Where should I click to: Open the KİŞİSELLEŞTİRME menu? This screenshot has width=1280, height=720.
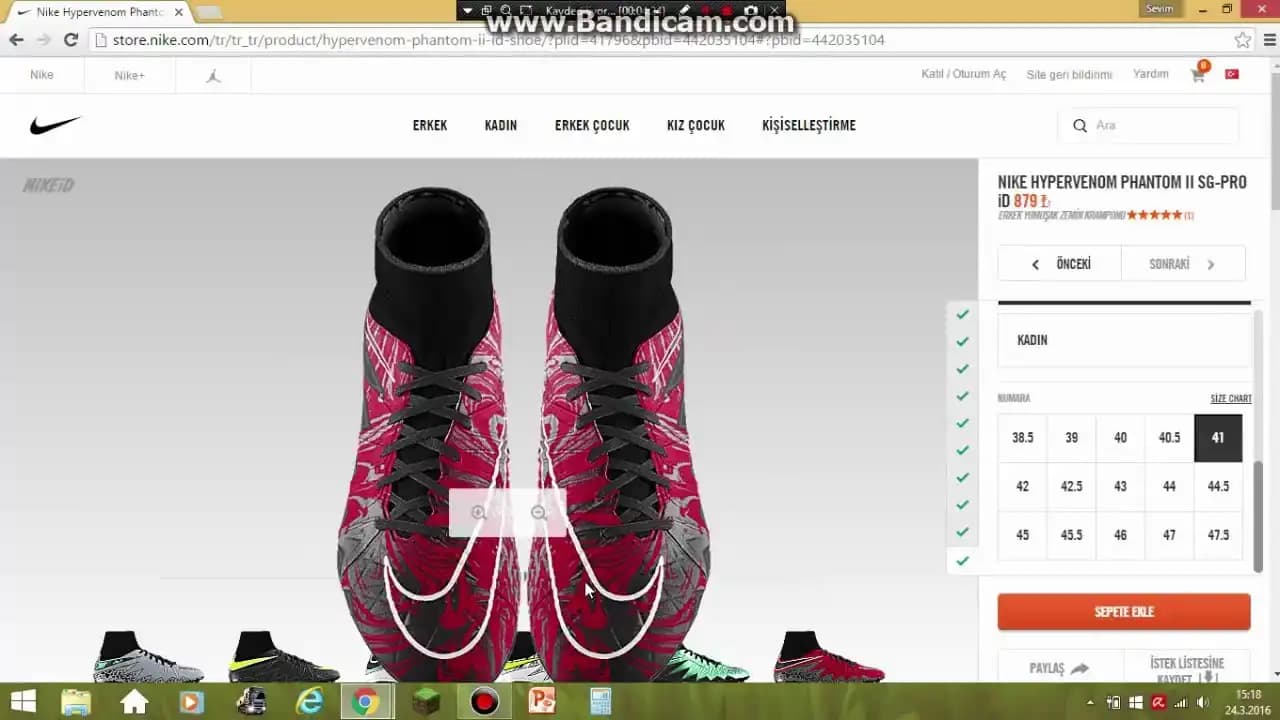pos(808,125)
